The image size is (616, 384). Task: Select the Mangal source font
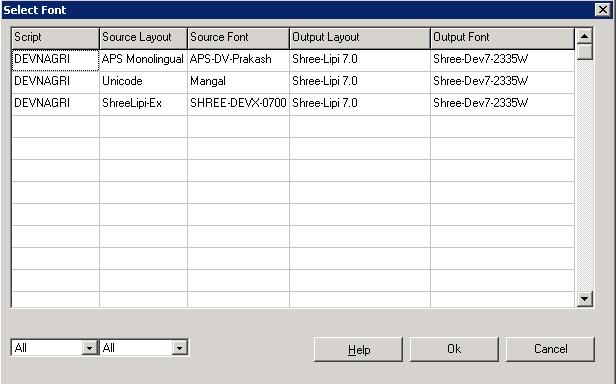(238, 82)
